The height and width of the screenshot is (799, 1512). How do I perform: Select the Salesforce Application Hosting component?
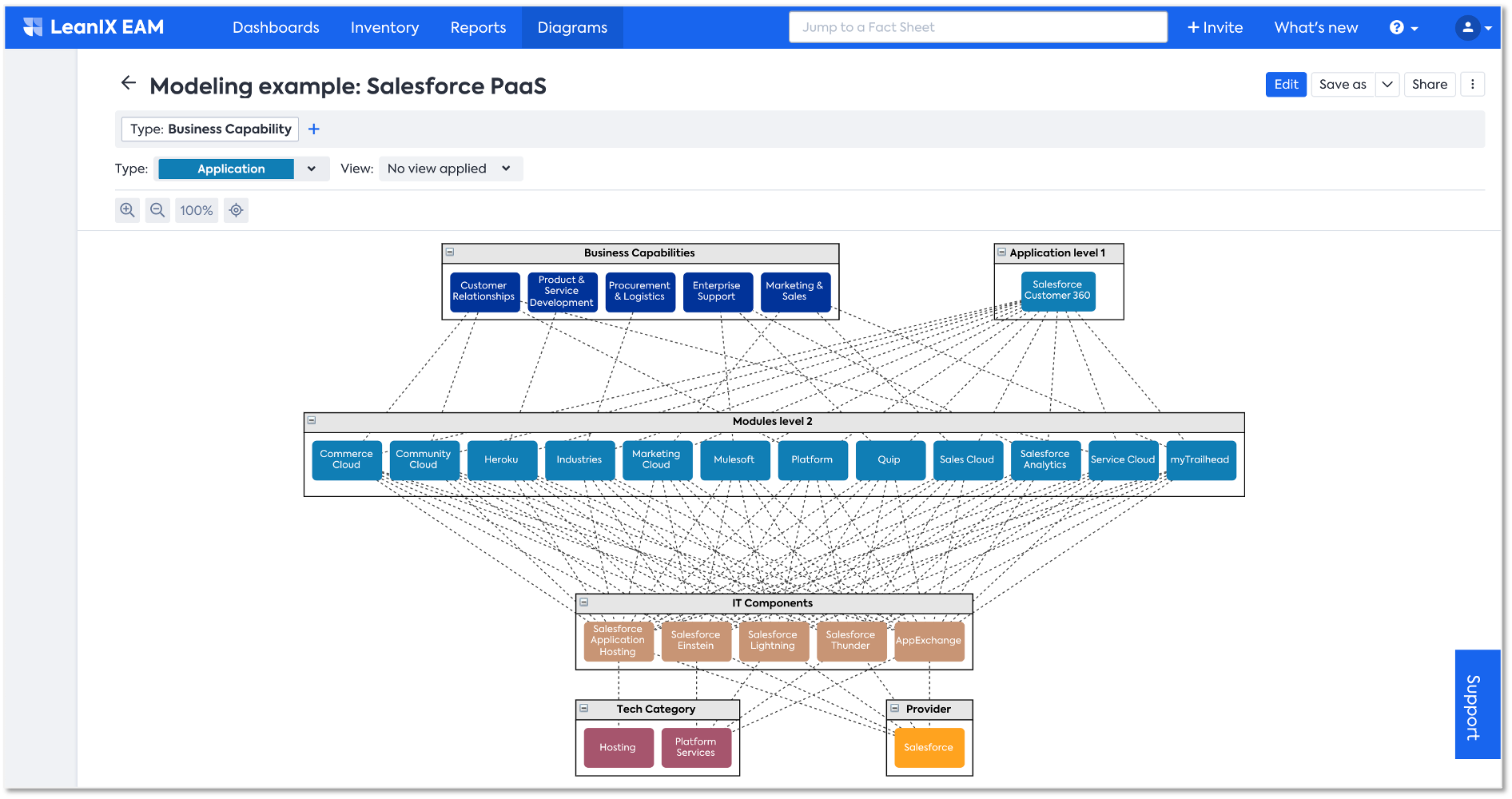click(x=619, y=642)
